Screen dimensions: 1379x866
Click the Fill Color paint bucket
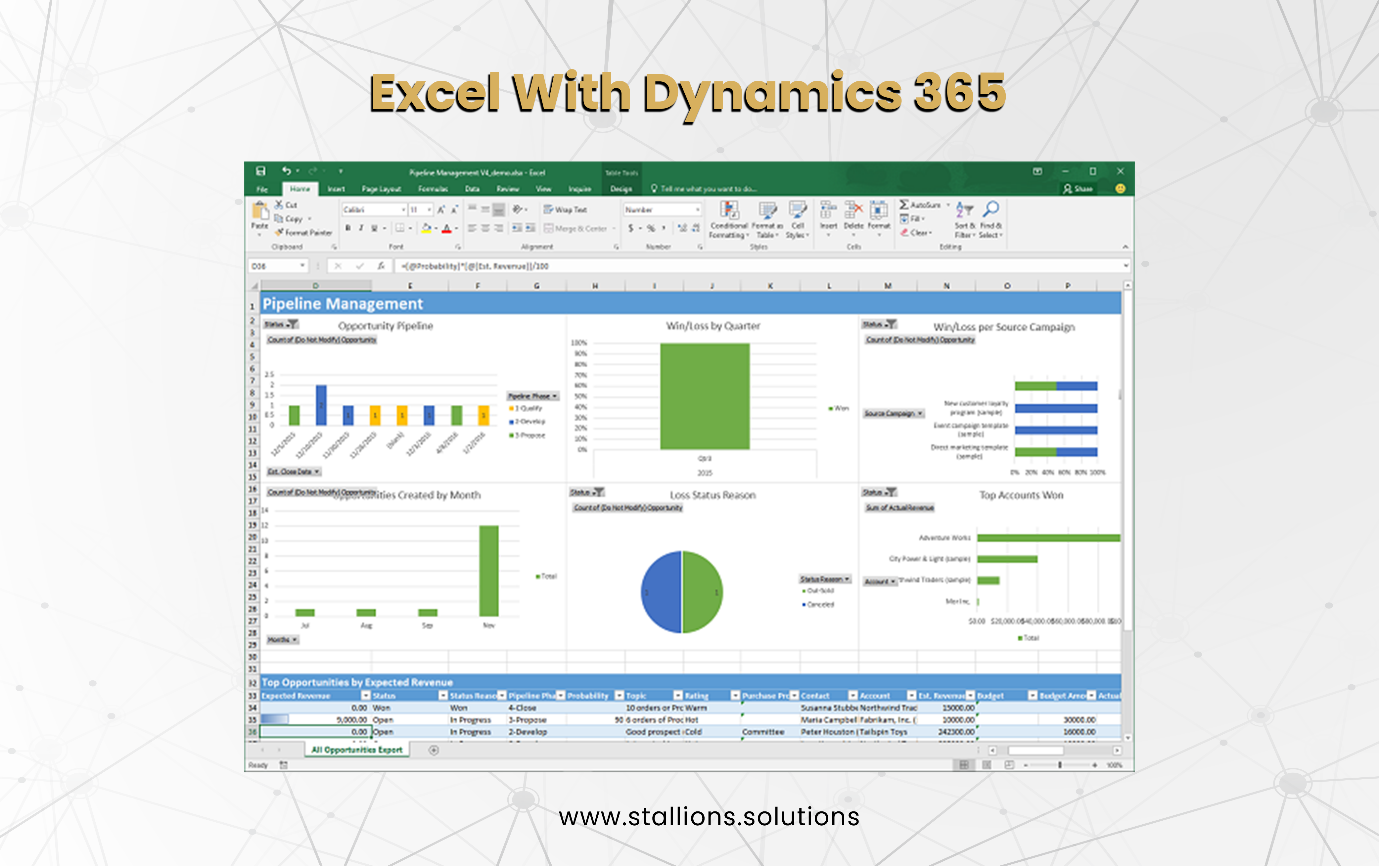coord(426,228)
